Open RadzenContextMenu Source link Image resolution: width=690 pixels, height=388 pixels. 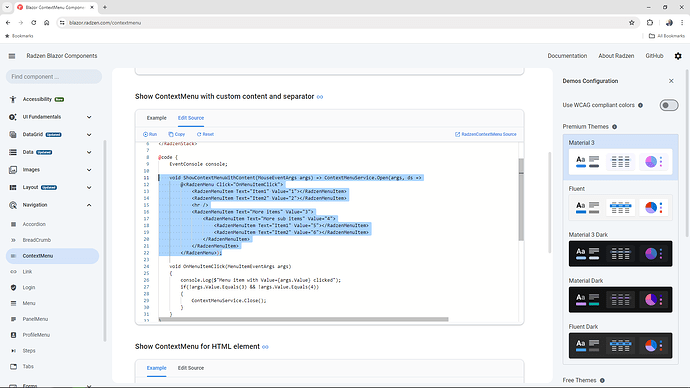[x=485, y=134]
